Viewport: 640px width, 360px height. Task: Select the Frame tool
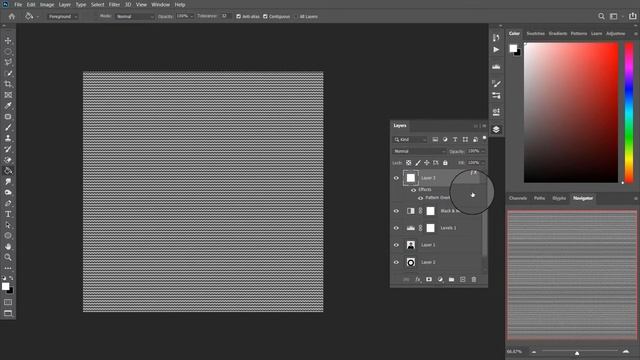[8, 95]
